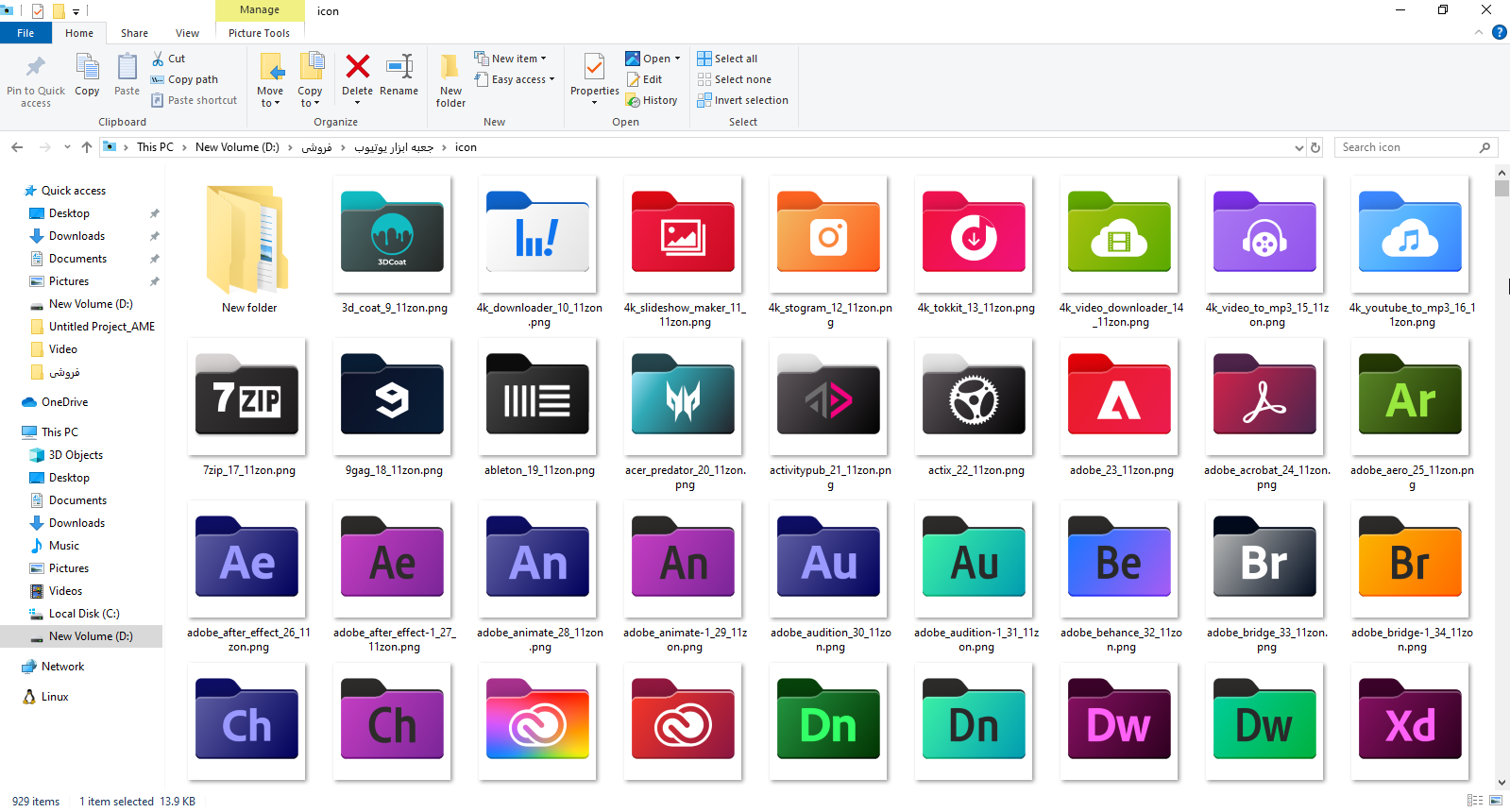Switch to large thumbnails view in status bar
Image resolution: width=1510 pixels, height=812 pixels.
(x=1495, y=801)
